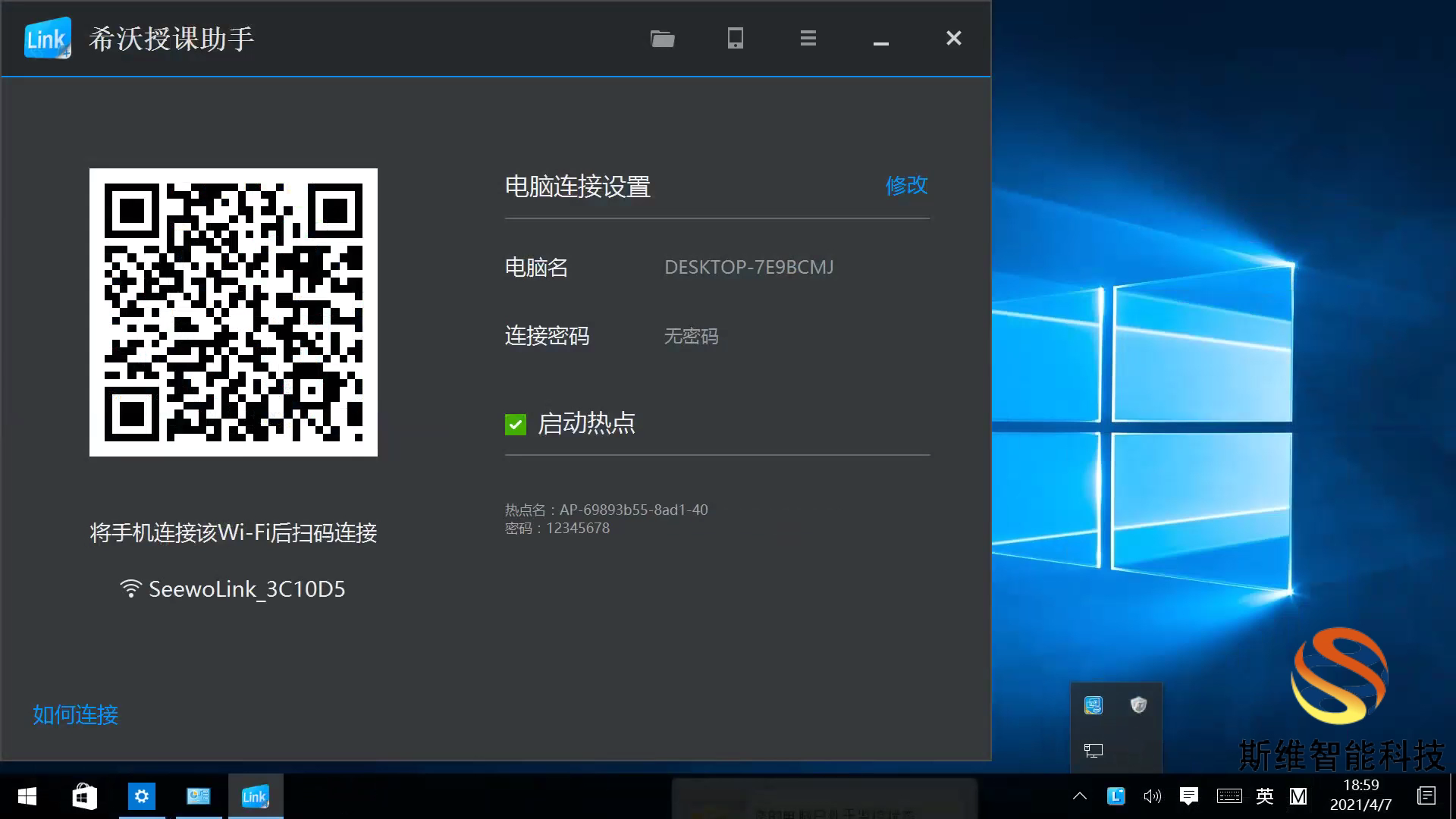Click the Link tray icon in the taskbar
This screenshot has height=819, width=1456.
pyautogui.click(x=1116, y=795)
